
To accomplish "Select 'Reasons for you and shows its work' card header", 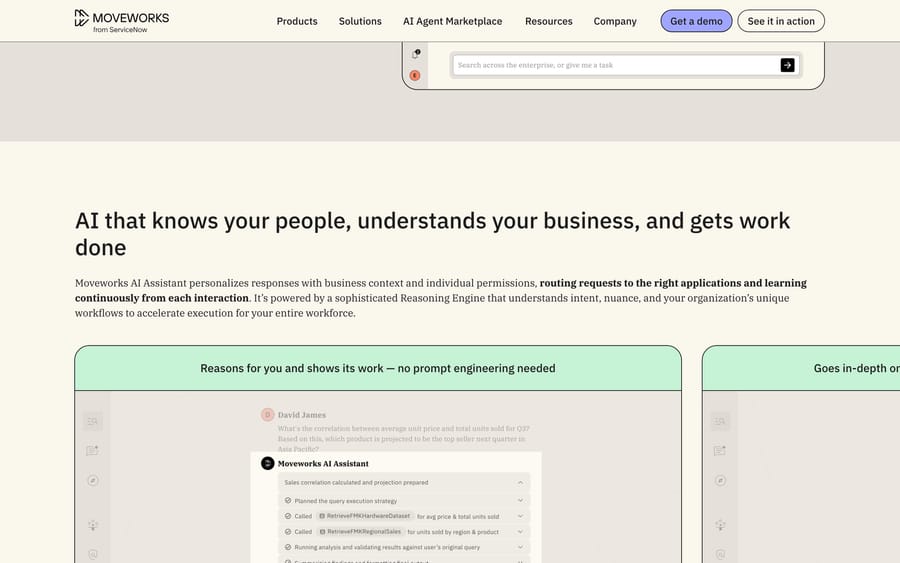I will [378, 368].
